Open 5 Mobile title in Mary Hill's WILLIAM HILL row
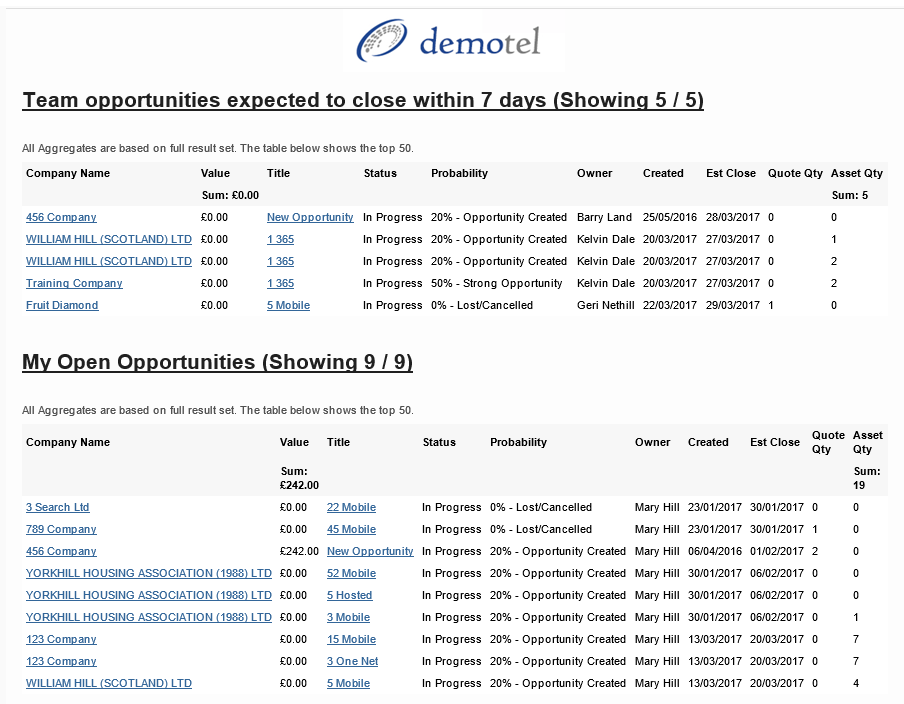The width and height of the screenshot is (904, 704). point(348,683)
